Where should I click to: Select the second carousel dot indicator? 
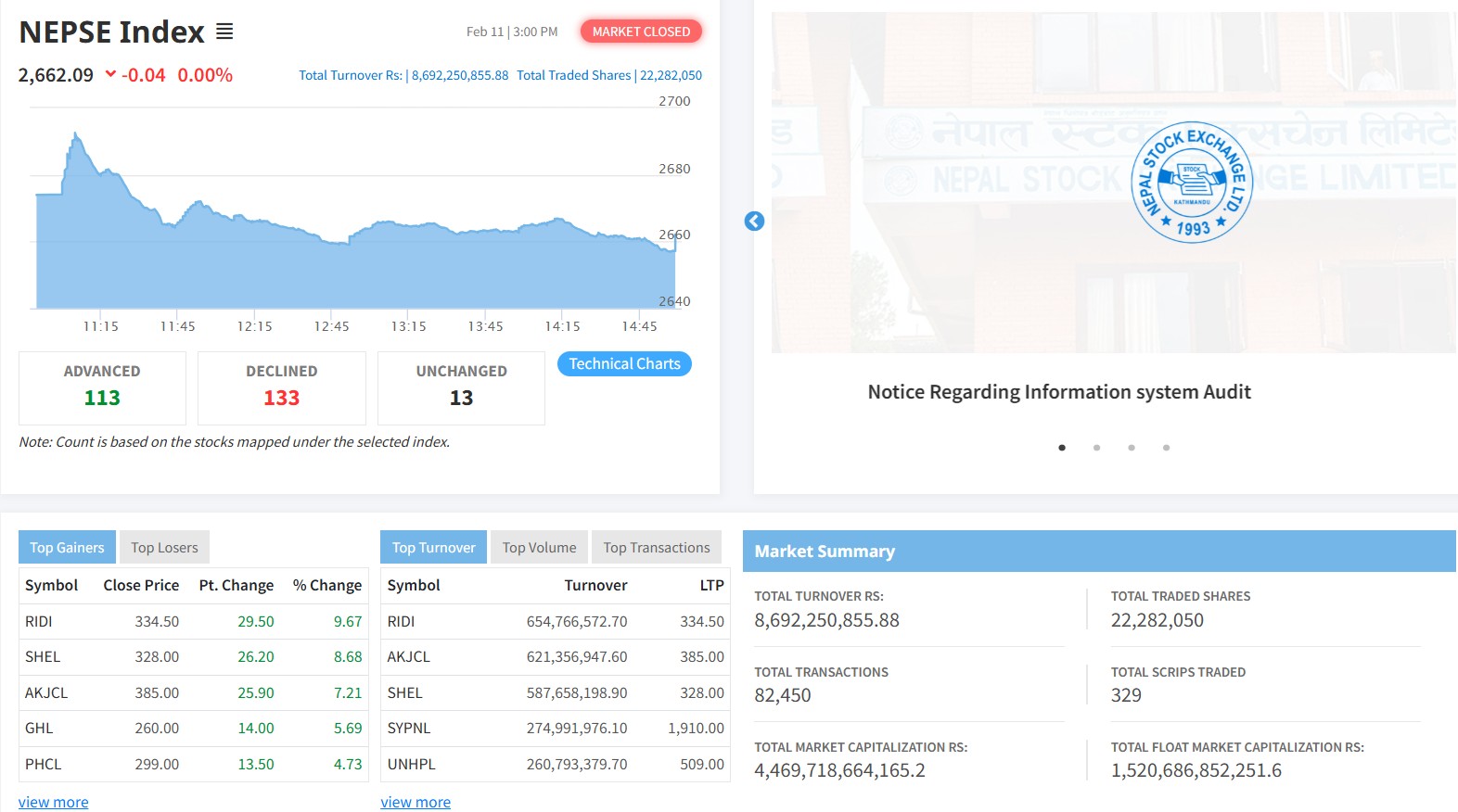click(x=1096, y=448)
